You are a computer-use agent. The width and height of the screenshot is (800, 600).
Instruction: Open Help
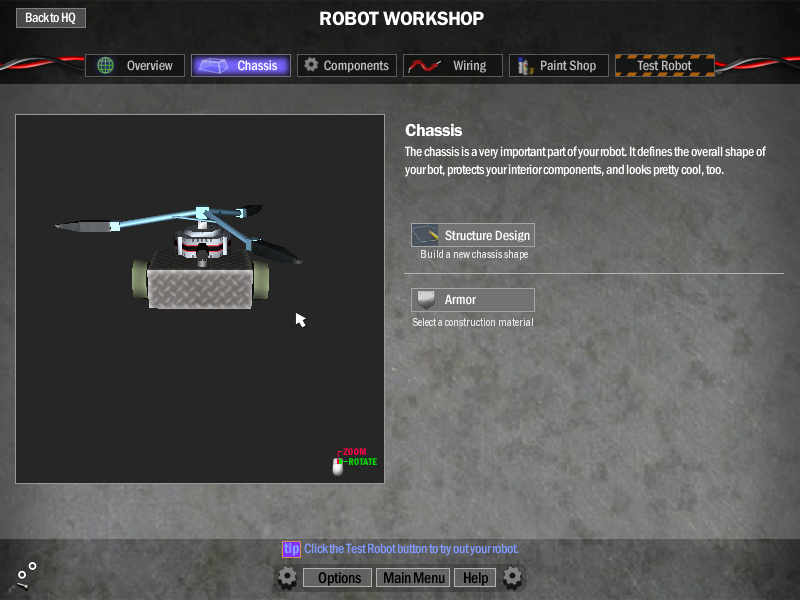coord(475,578)
